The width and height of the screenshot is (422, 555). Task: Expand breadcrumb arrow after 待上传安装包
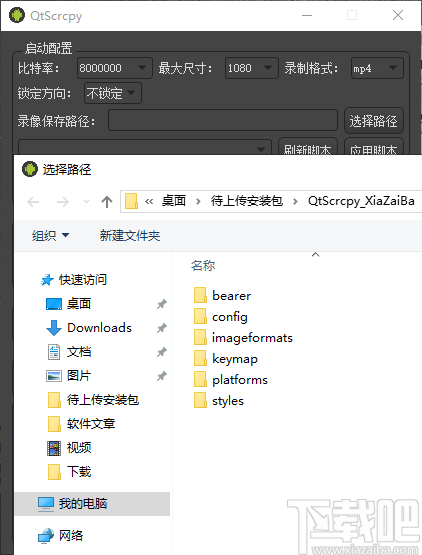pyautogui.click(x=295, y=201)
